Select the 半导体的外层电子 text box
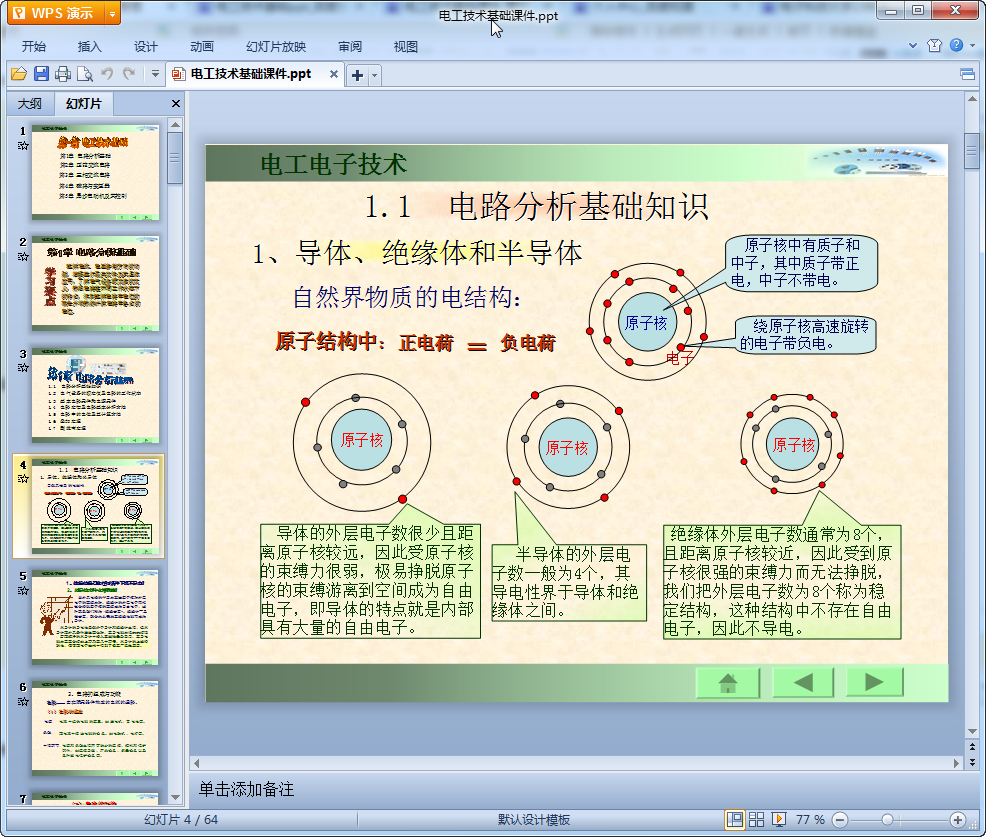Viewport: 986px width, 837px height. [x=569, y=582]
